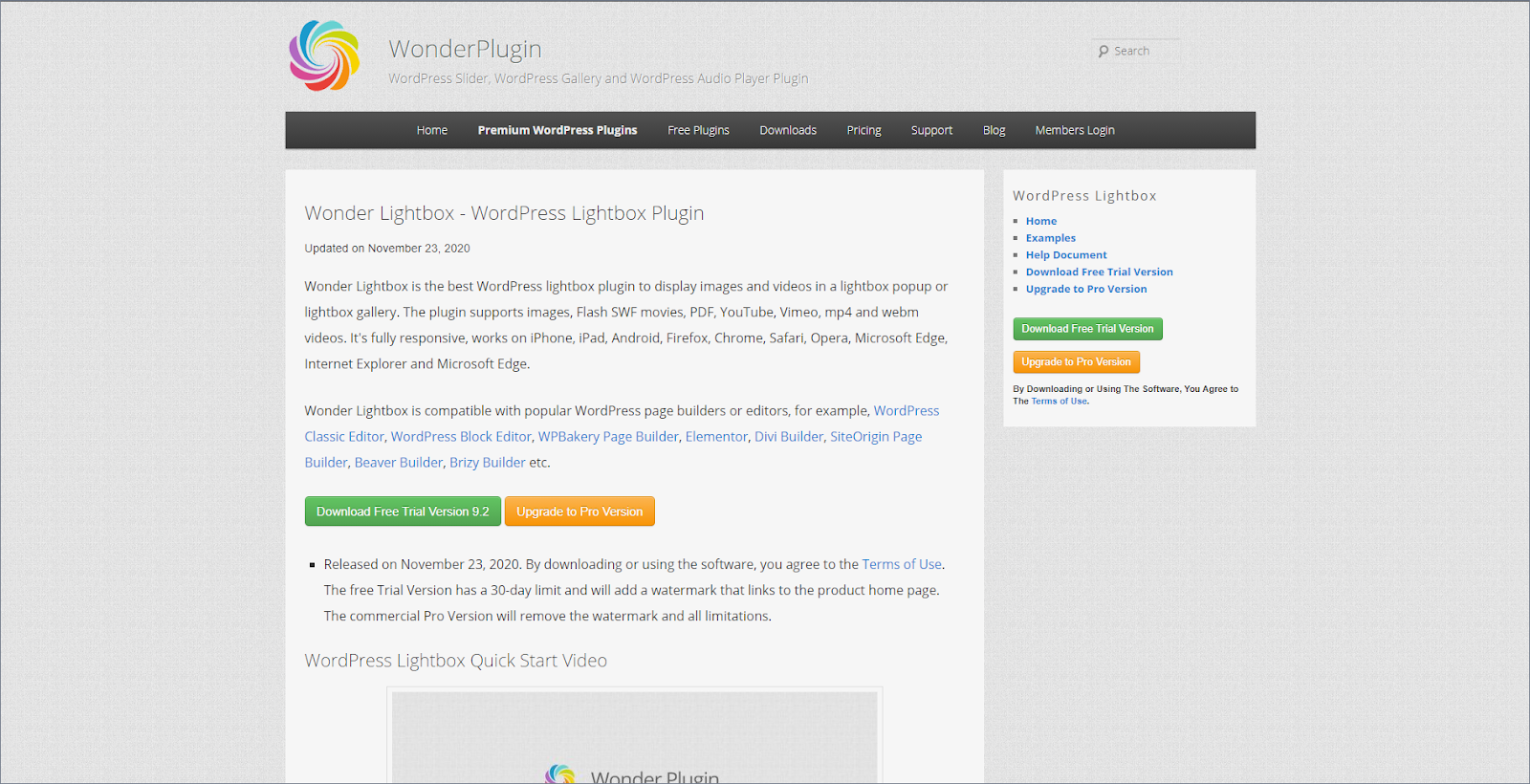Viewport: 1530px width, 784px height.
Task: Follow sidebar Download Free Trial Version text link
Action: click(1100, 272)
